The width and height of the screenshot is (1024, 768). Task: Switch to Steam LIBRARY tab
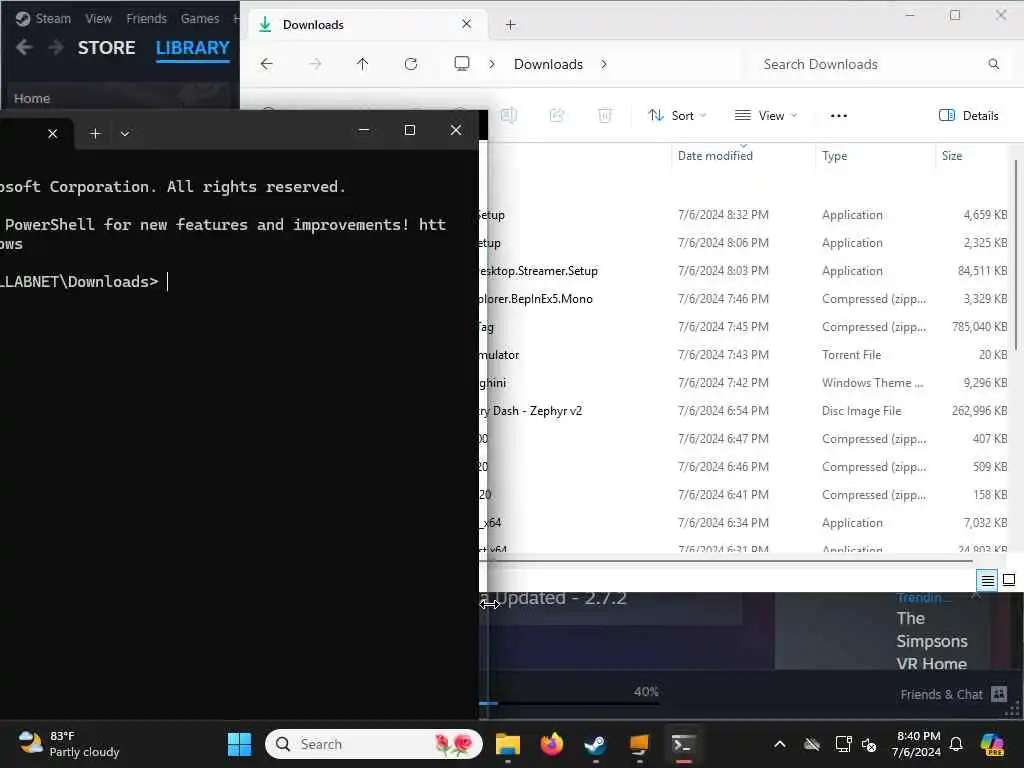(x=193, y=48)
